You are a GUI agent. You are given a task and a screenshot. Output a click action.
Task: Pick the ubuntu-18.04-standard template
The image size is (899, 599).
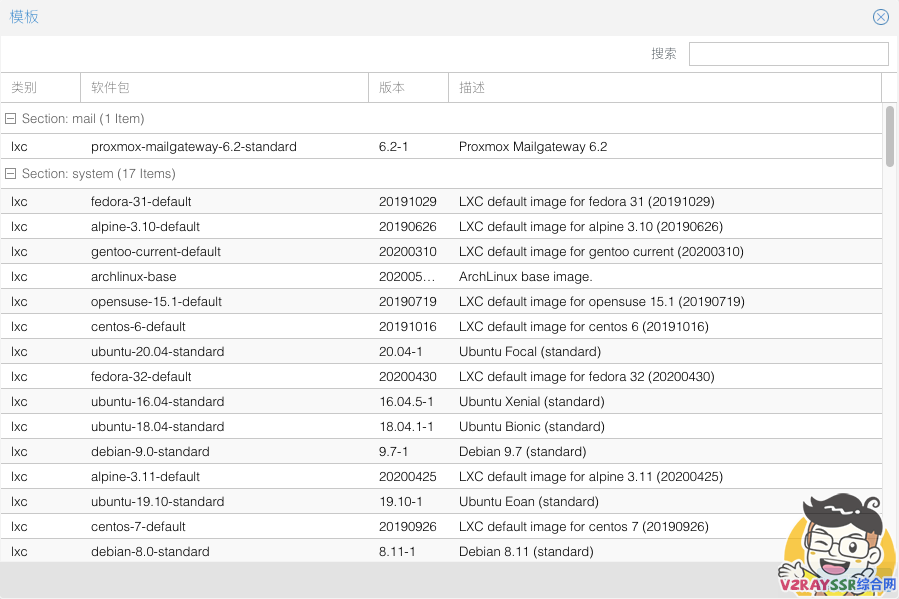tap(157, 427)
